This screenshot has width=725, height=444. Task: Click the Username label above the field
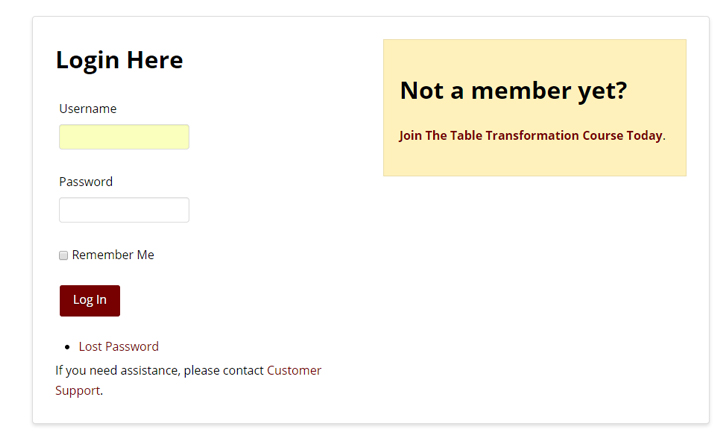tap(87, 109)
